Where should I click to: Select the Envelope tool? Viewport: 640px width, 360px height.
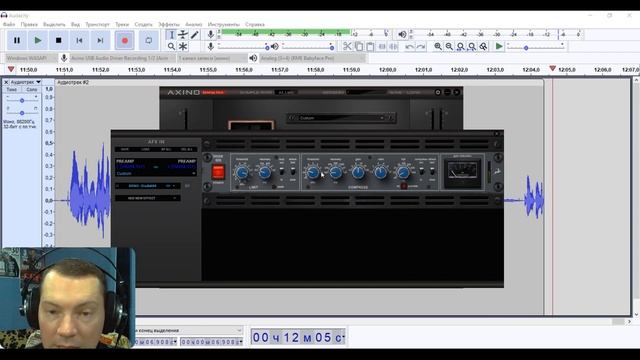(183, 35)
